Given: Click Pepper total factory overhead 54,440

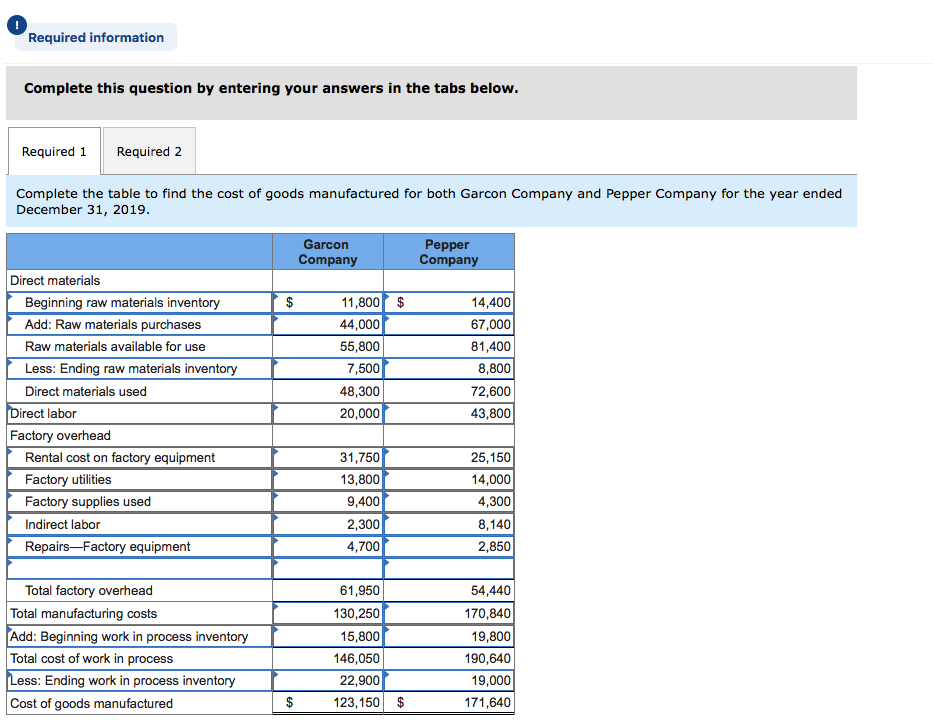Looking at the screenshot, I should [x=449, y=590].
